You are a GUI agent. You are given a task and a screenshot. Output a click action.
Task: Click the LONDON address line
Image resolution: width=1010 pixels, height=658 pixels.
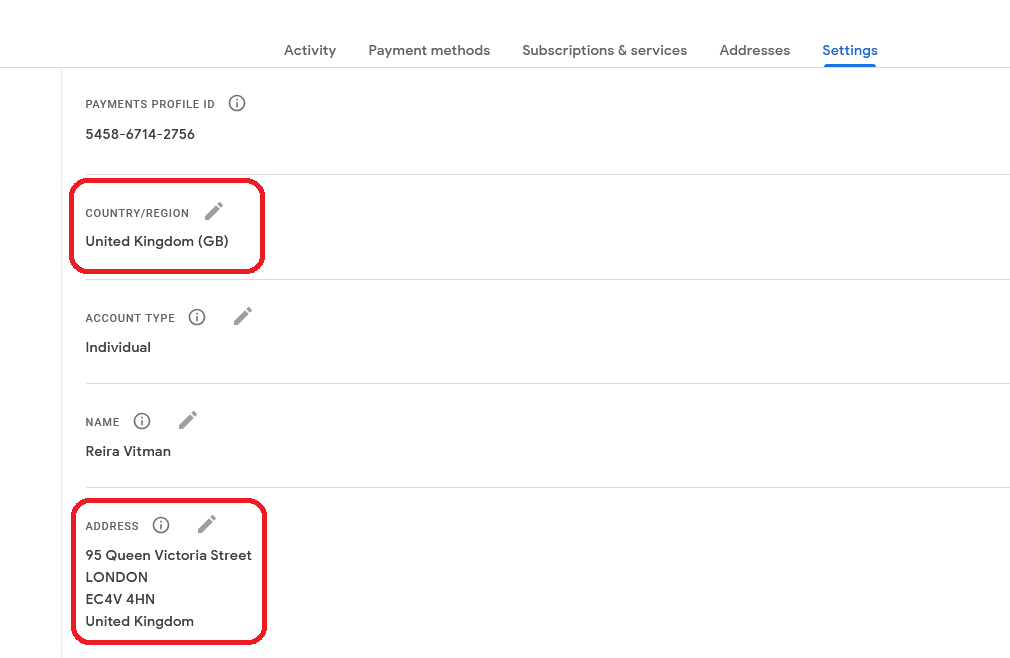117,577
